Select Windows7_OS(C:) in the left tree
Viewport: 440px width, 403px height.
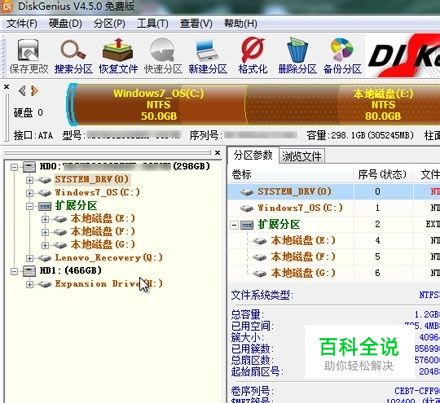click(x=97, y=192)
